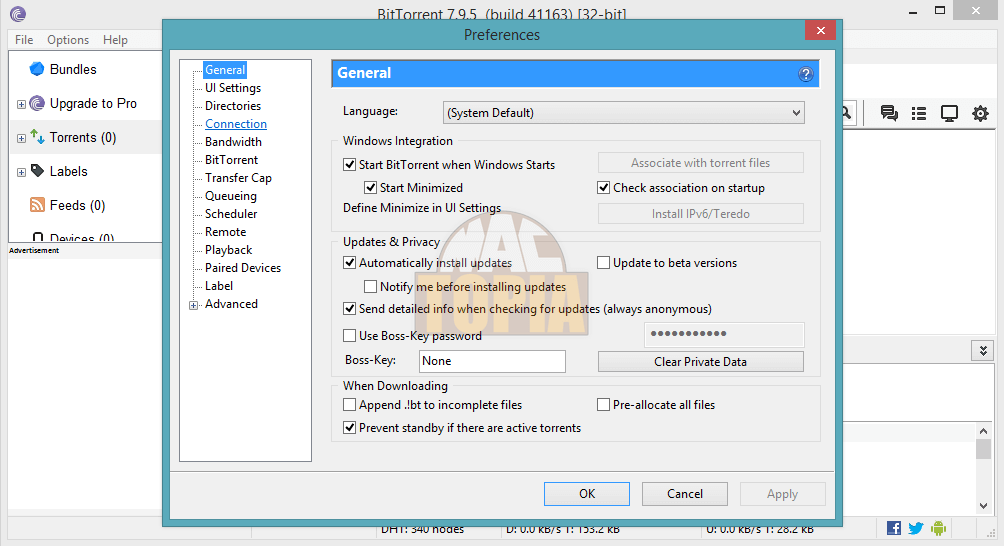Collapse details pane double-chevron button
The height and width of the screenshot is (546, 1004).
pos(983,351)
